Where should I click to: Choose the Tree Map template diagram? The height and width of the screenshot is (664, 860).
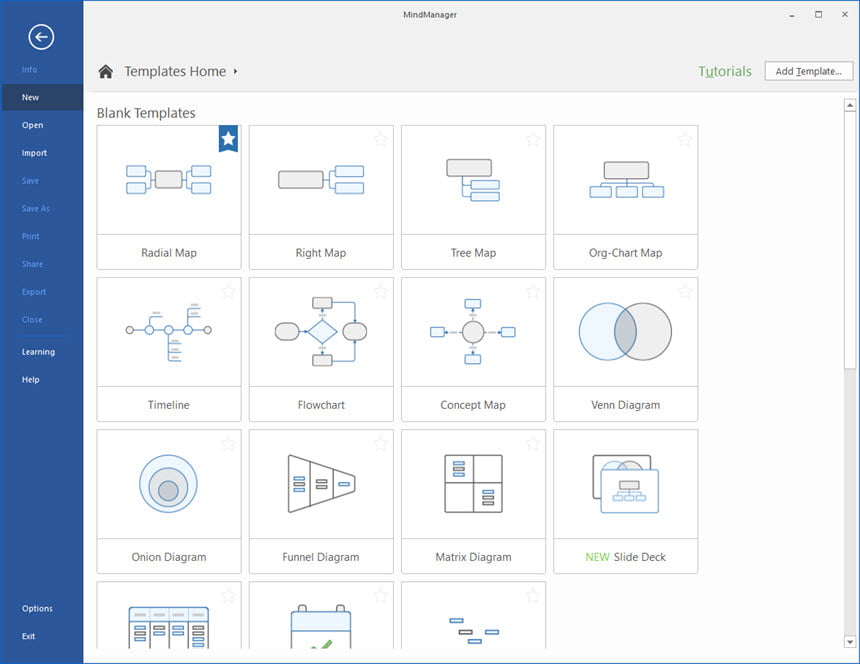coord(473,180)
